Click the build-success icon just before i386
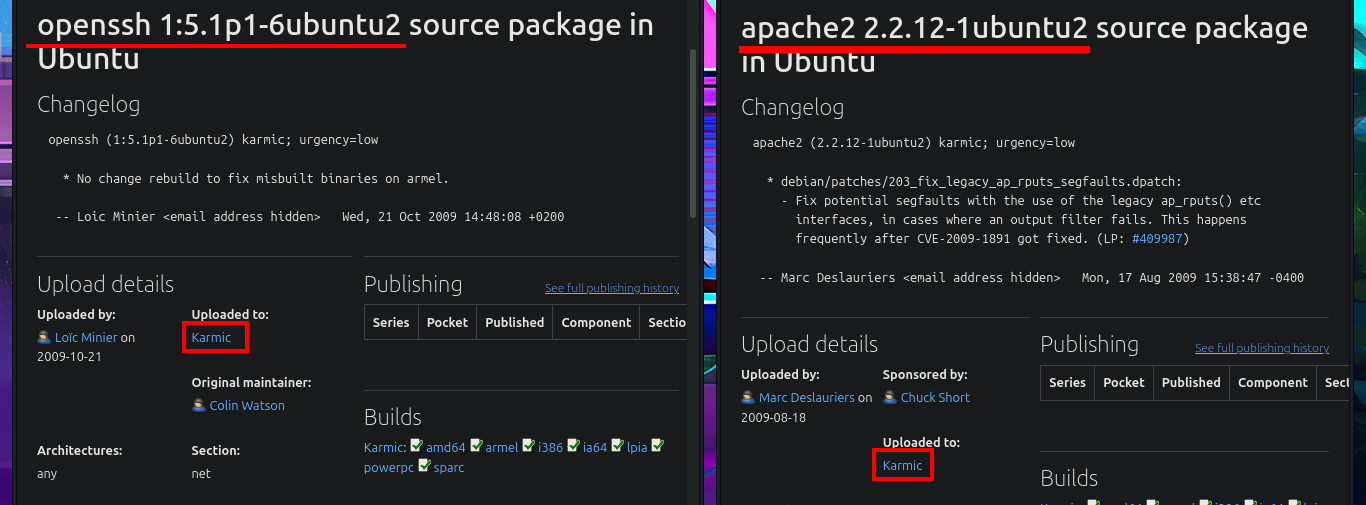The height and width of the screenshot is (505, 1366). click(x=529, y=446)
